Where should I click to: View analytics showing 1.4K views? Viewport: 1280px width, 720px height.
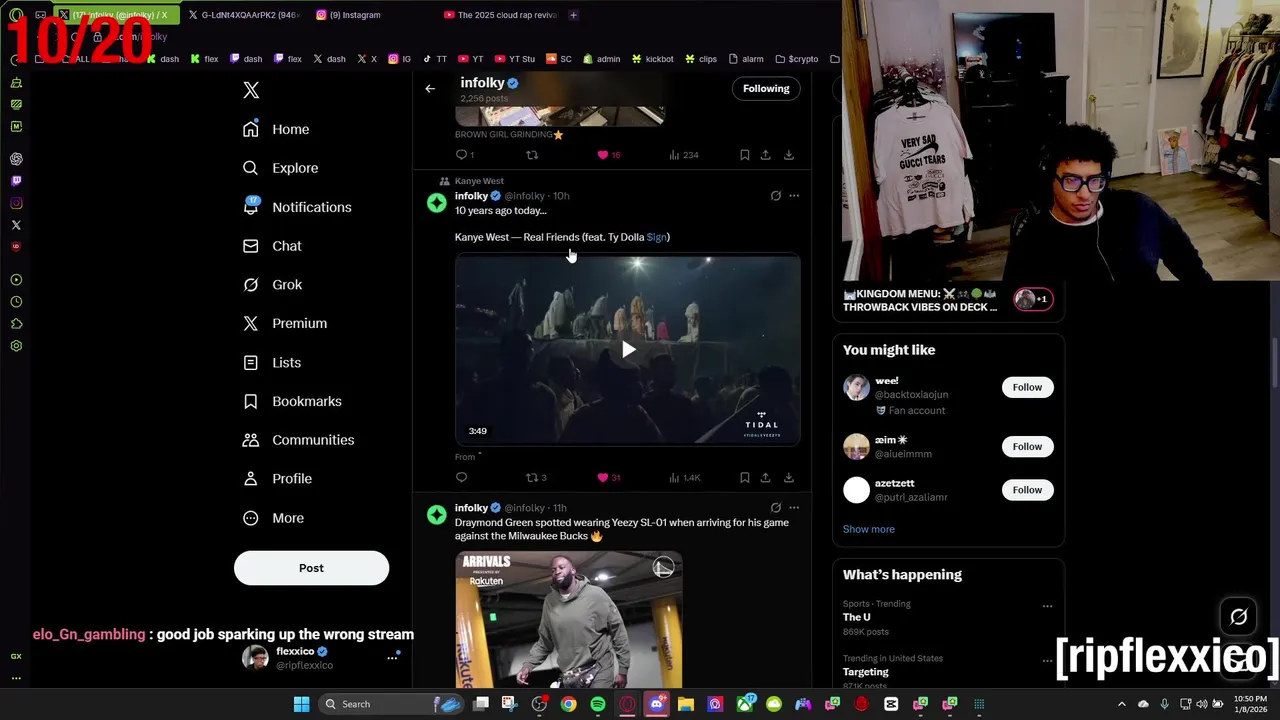point(685,478)
